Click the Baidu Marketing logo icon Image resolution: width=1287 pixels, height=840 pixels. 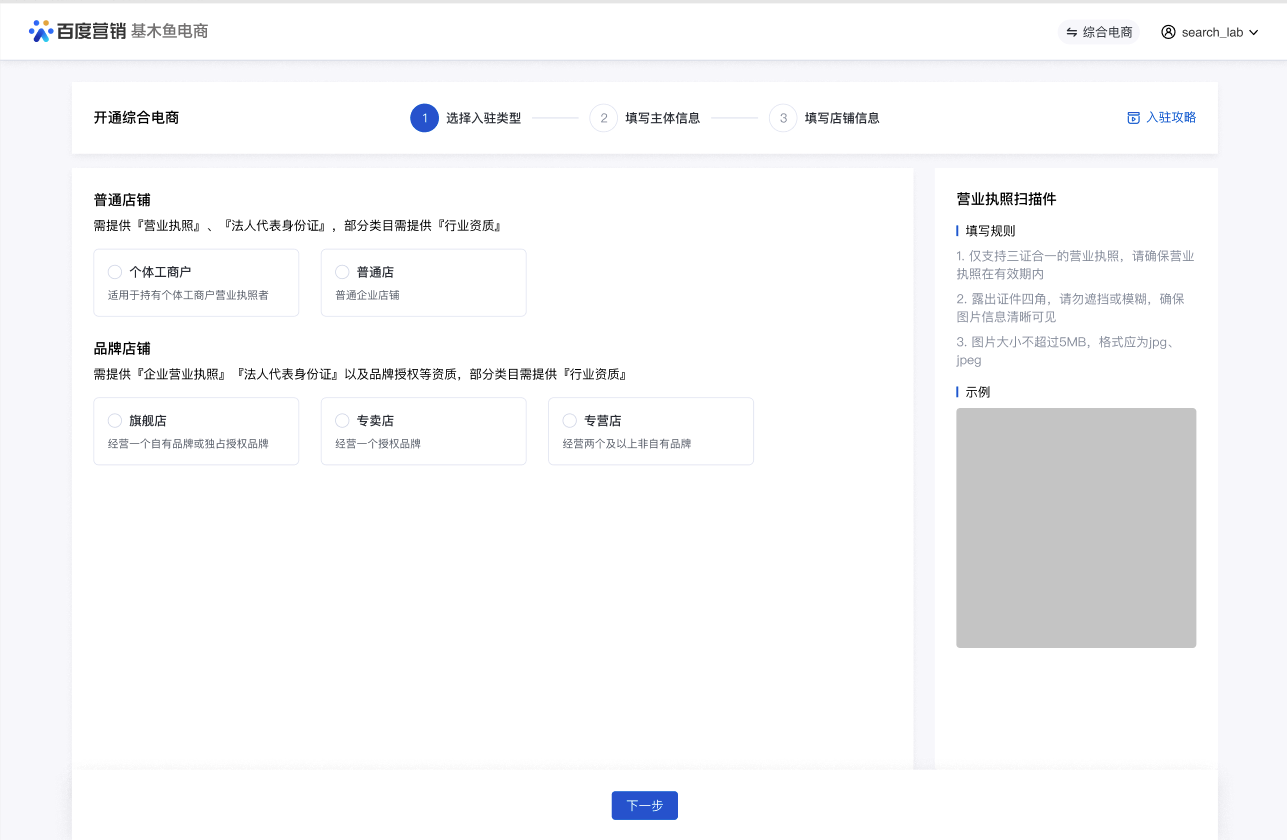41,31
